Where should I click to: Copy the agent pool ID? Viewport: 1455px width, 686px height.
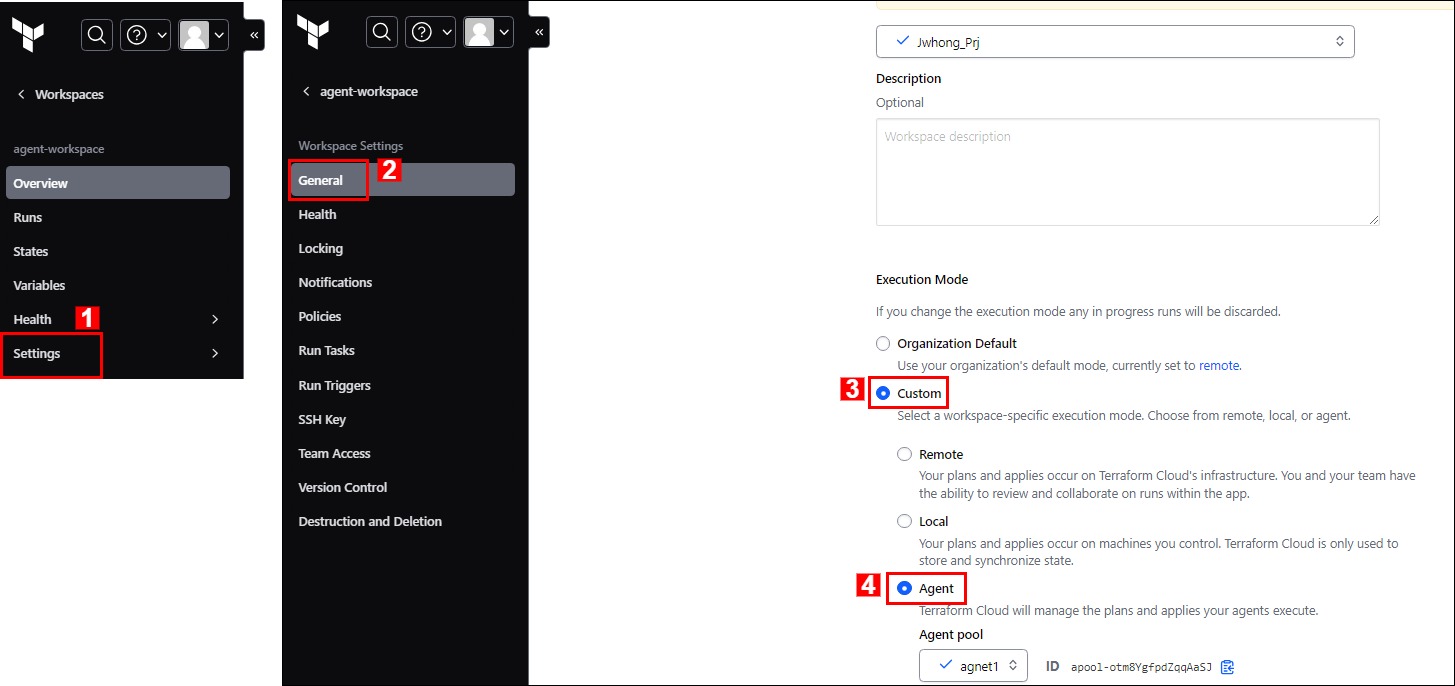click(x=1228, y=667)
